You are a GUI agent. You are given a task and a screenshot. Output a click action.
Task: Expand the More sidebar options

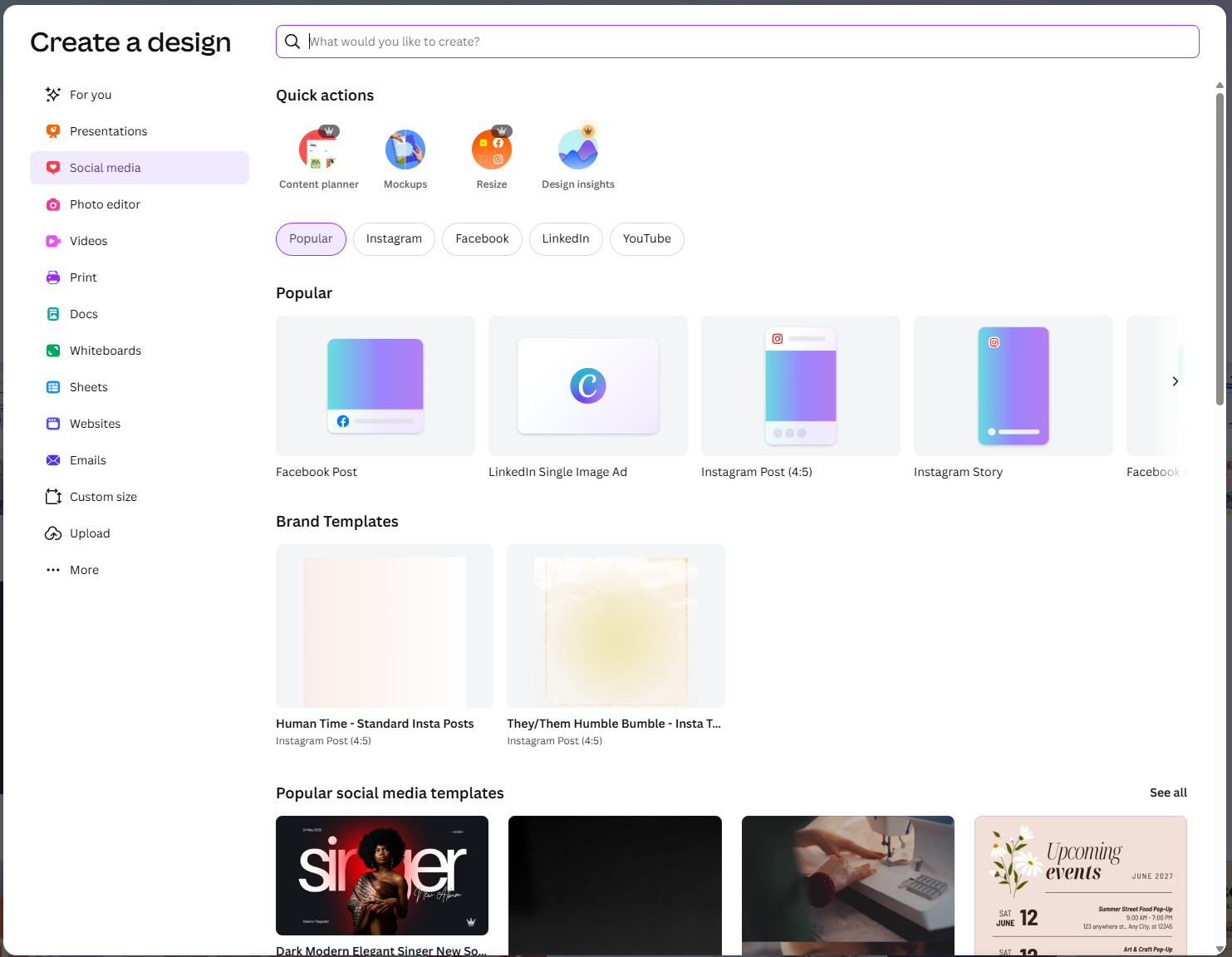point(84,570)
